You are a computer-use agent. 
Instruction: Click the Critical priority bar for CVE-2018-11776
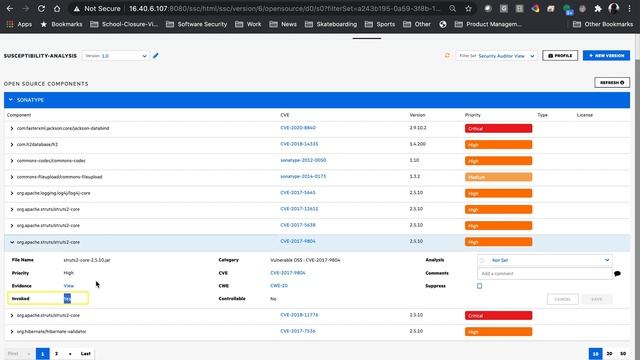tap(498, 315)
